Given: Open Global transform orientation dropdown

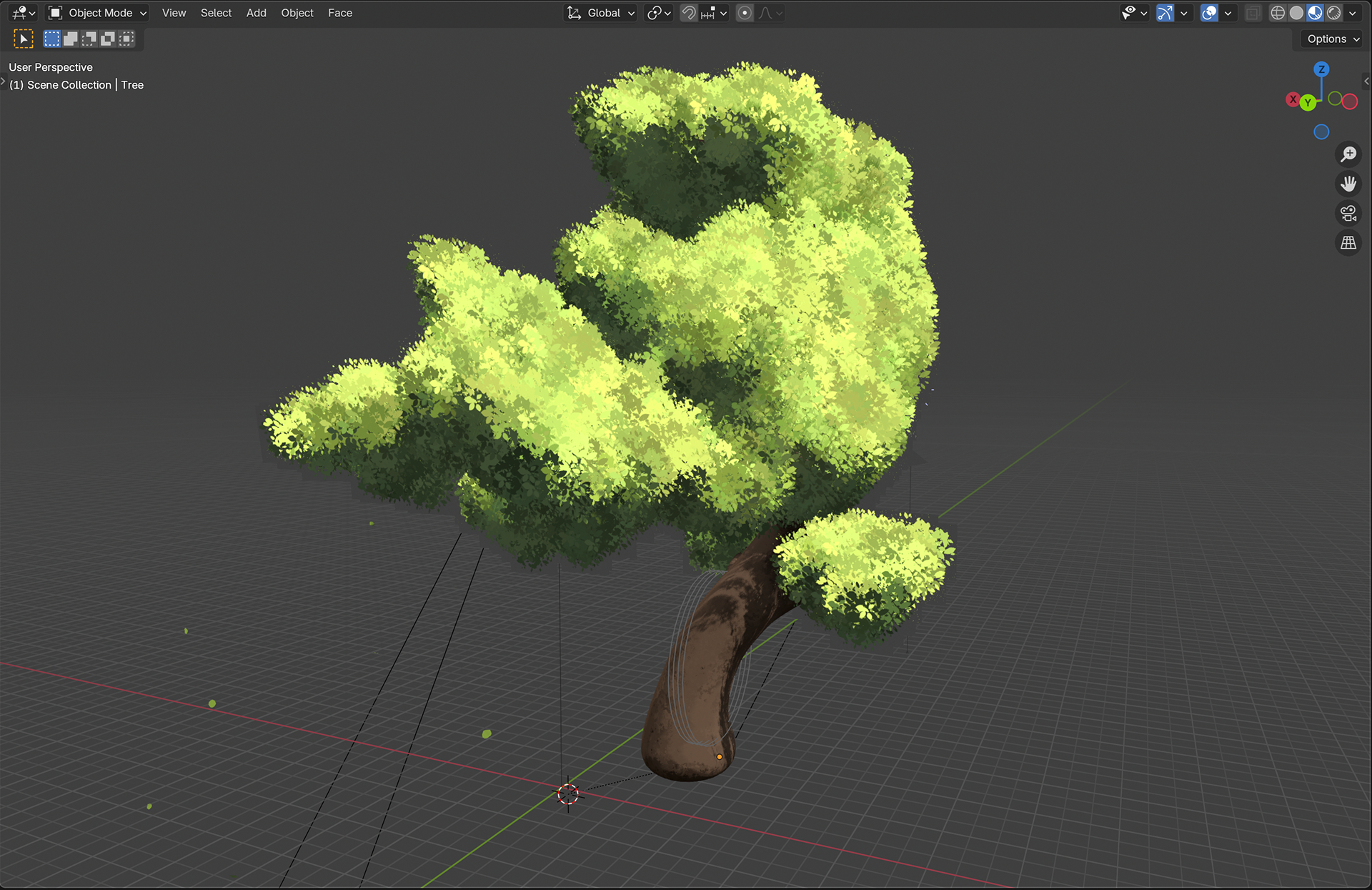Looking at the screenshot, I should (601, 13).
